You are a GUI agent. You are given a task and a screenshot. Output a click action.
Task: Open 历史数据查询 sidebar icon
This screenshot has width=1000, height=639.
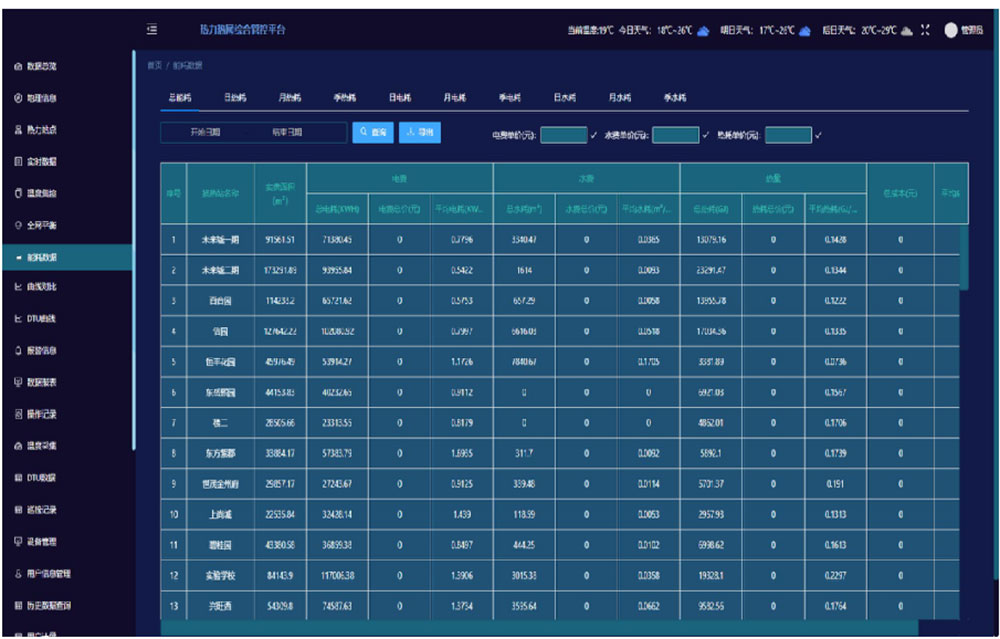(18, 605)
